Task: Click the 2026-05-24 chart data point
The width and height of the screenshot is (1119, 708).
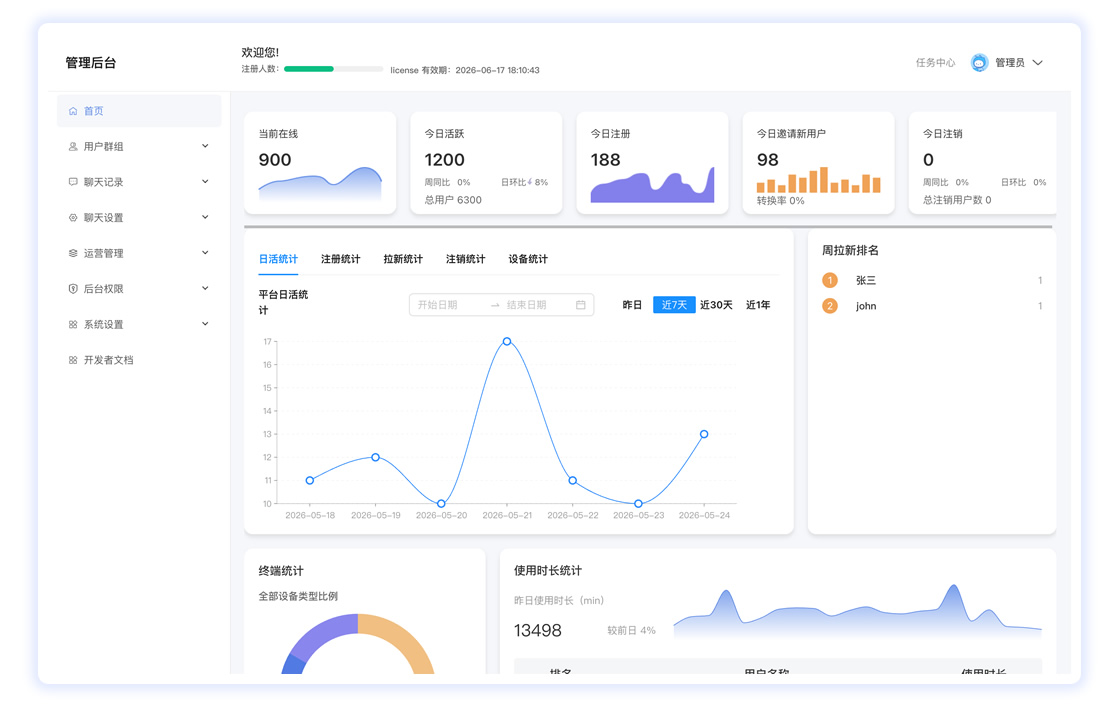Action: 704,434
